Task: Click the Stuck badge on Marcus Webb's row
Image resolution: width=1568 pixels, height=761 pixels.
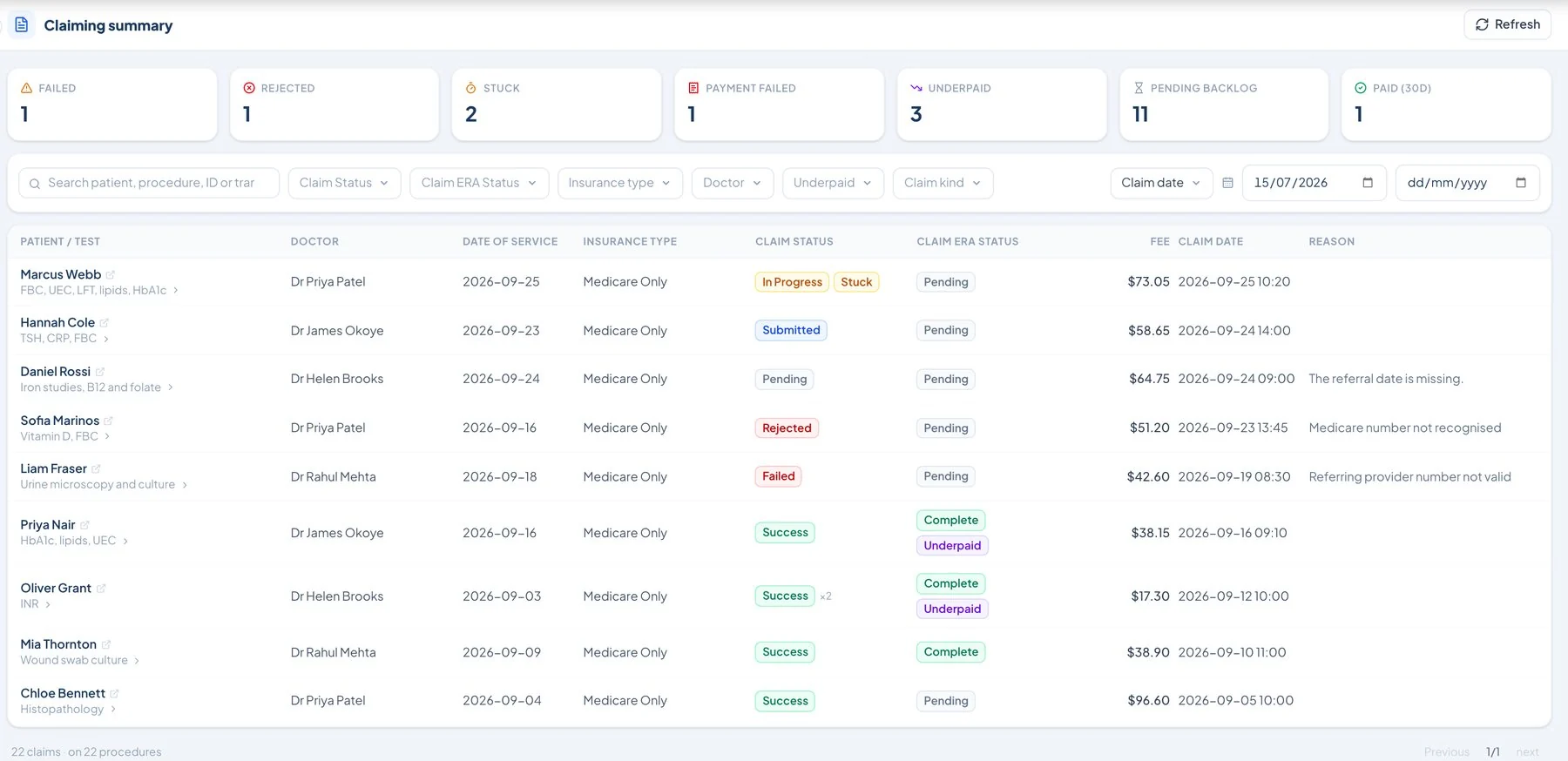Action: tap(856, 282)
